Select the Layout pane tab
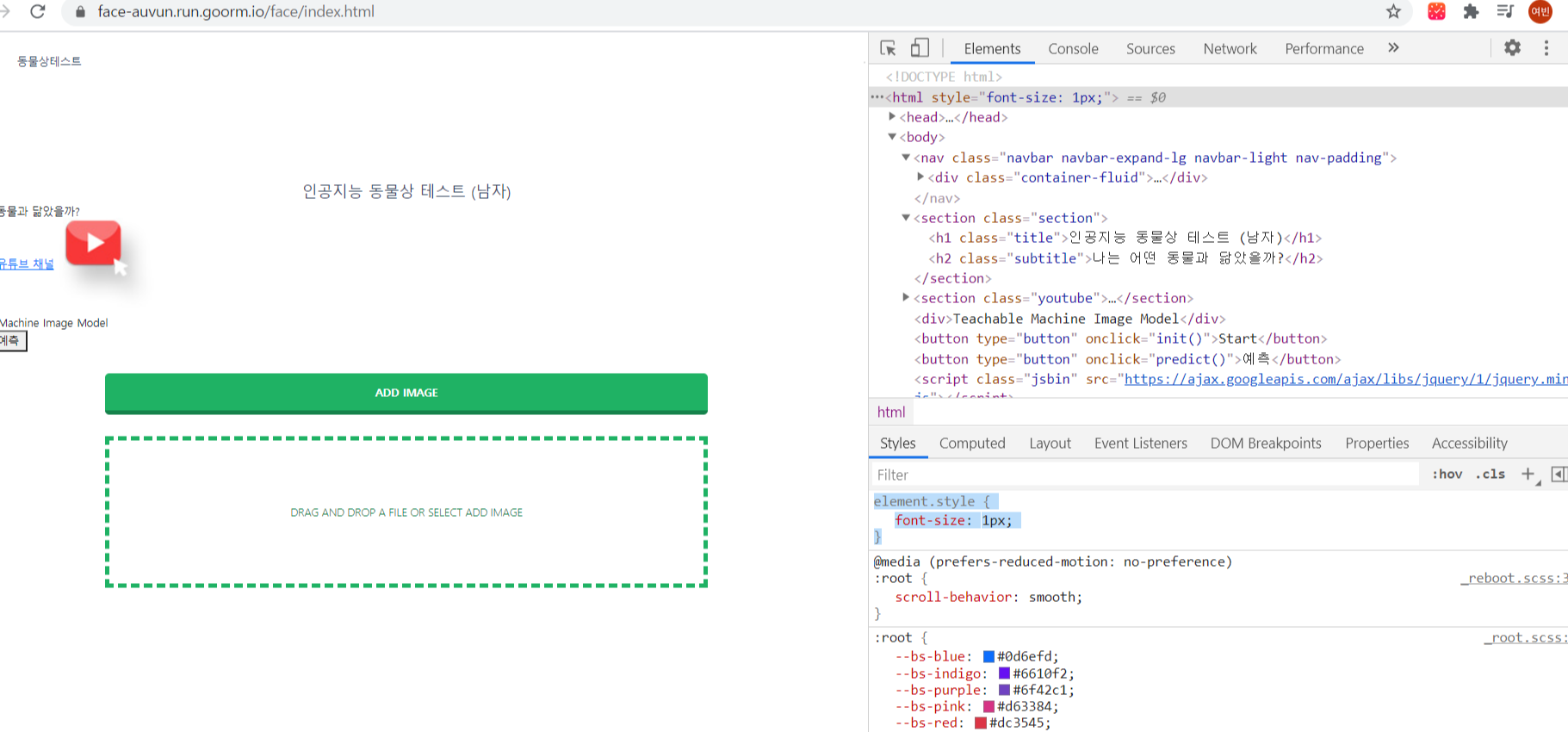Viewport: 1568px width, 732px height. pos(1050,444)
